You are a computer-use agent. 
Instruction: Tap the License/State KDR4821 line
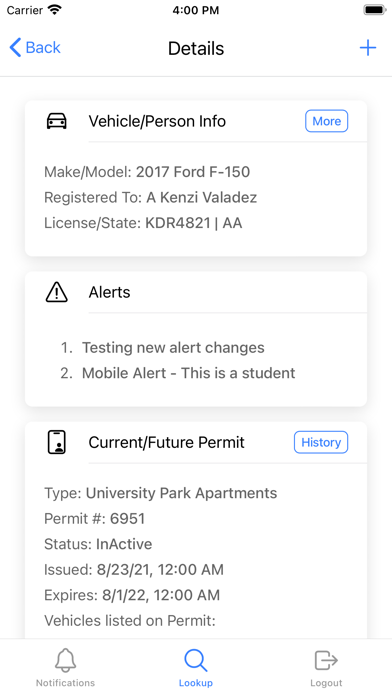click(143, 223)
